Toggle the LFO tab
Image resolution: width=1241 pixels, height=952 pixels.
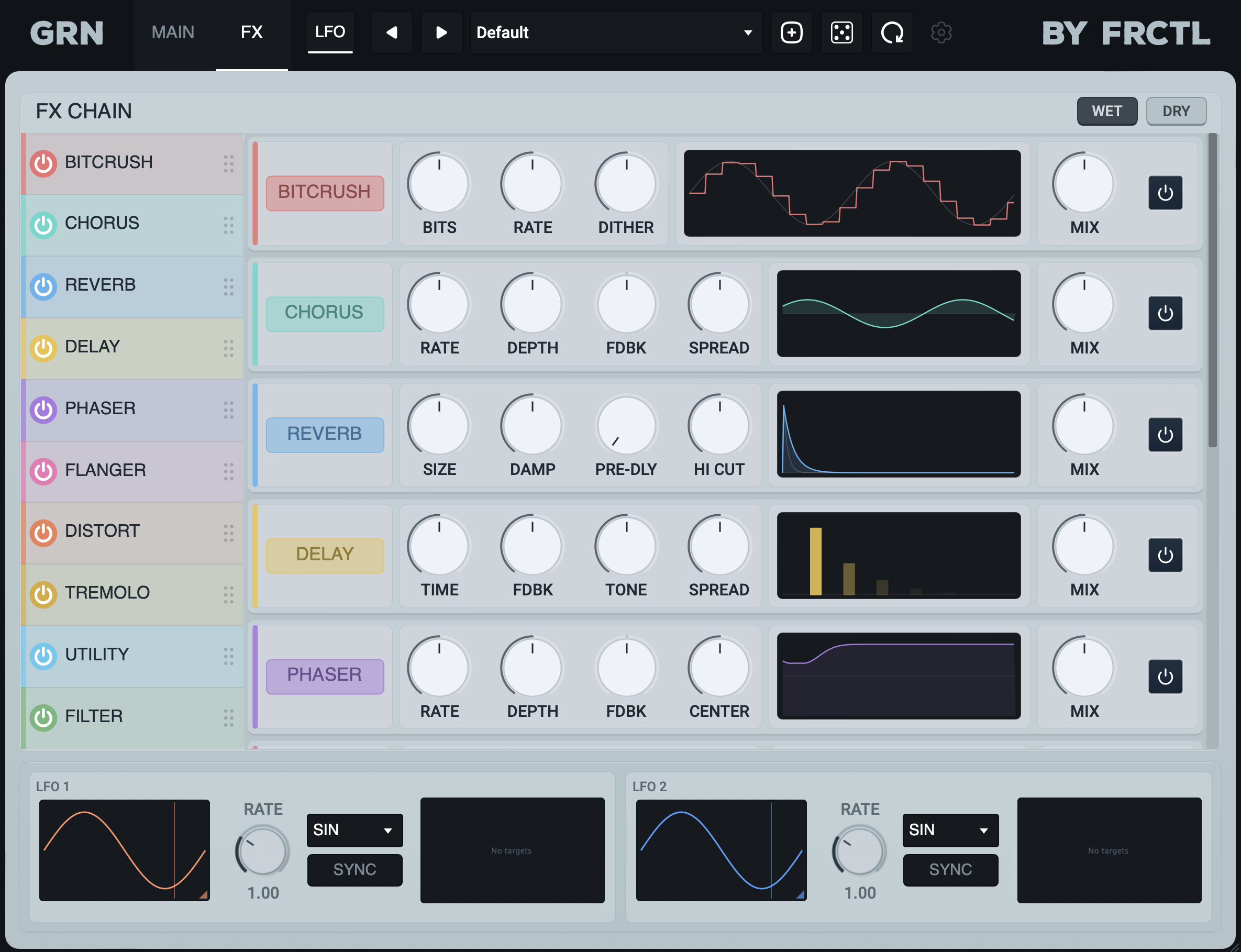pyautogui.click(x=330, y=32)
